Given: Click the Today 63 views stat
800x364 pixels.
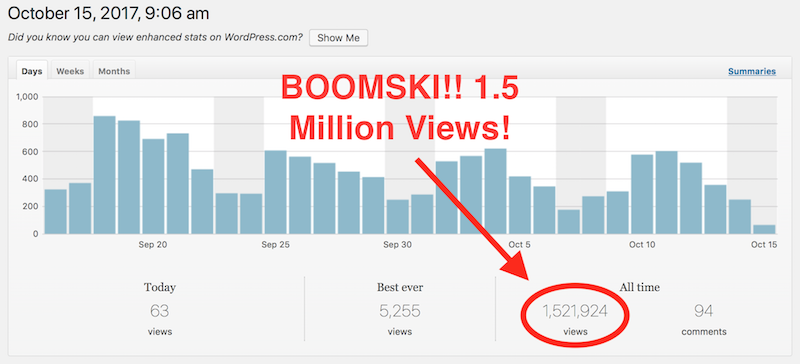Looking at the screenshot, I should point(160,310).
